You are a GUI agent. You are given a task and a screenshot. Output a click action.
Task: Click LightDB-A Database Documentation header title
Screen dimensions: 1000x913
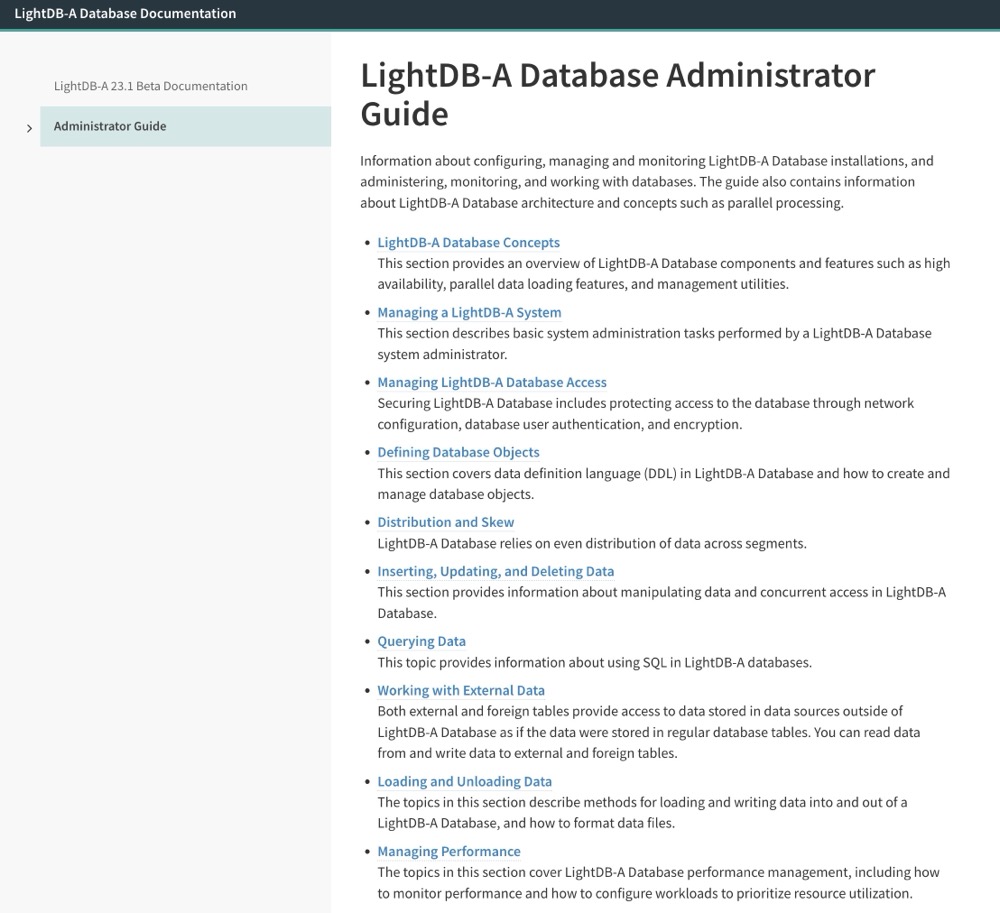point(125,13)
